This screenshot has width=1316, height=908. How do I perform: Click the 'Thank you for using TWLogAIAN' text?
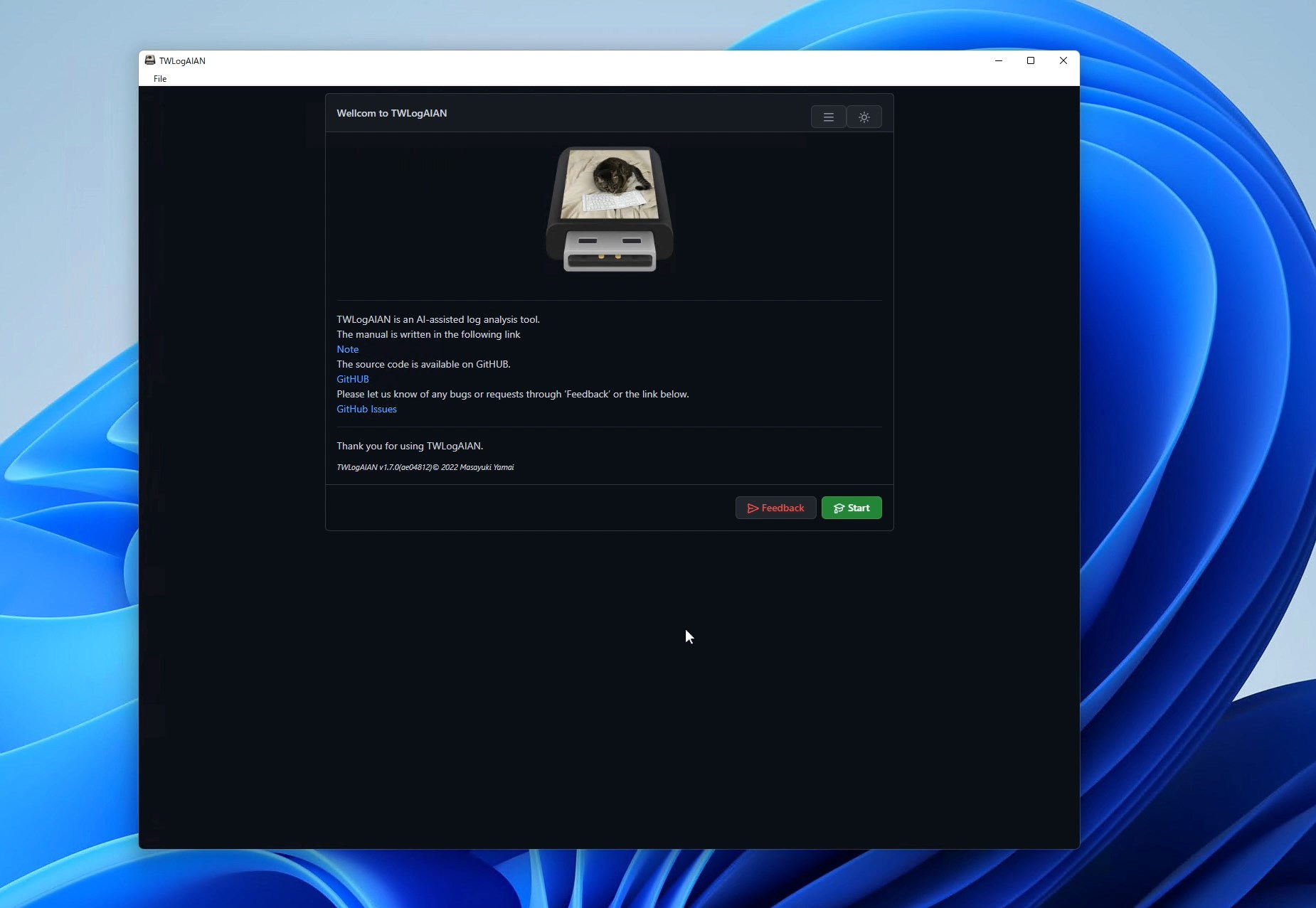(x=410, y=446)
